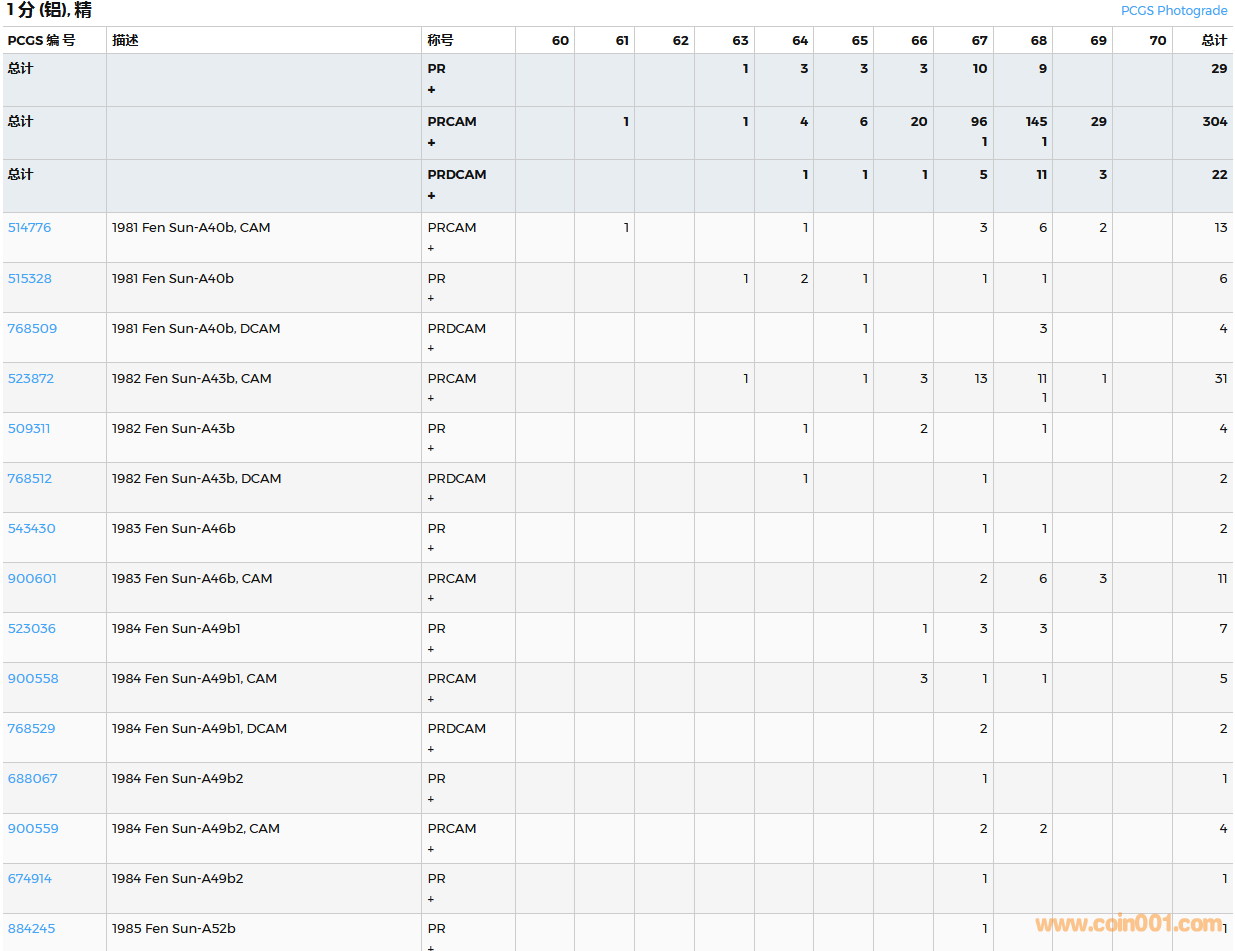Expand the plus in 1981 Fen Sun-A40b, CAM row
Image resolution: width=1235 pixels, height=951 pixels.
tap(431, 248)
